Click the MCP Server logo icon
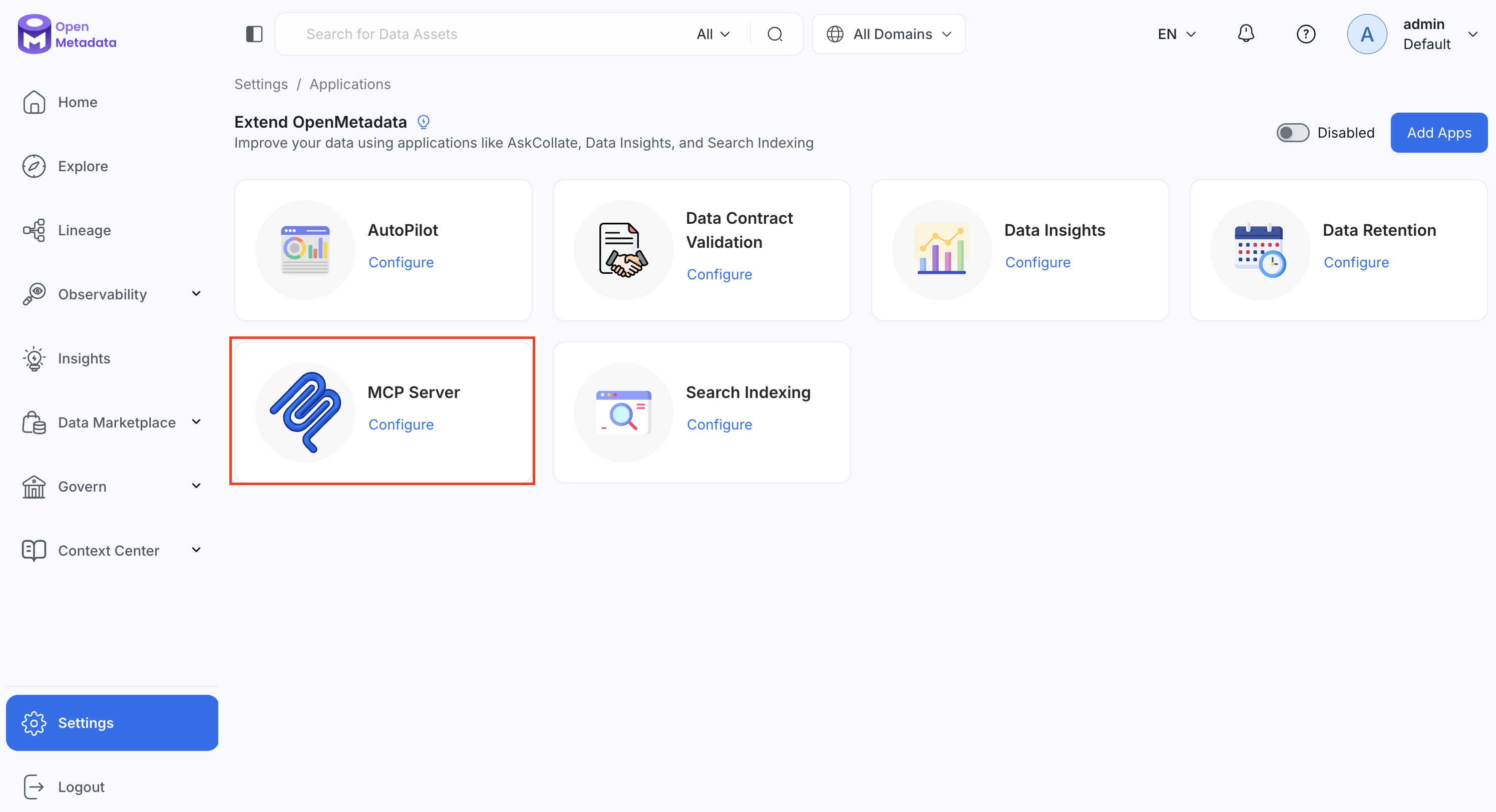Screen dimensions: 1496x812 (x=305, y=412)
